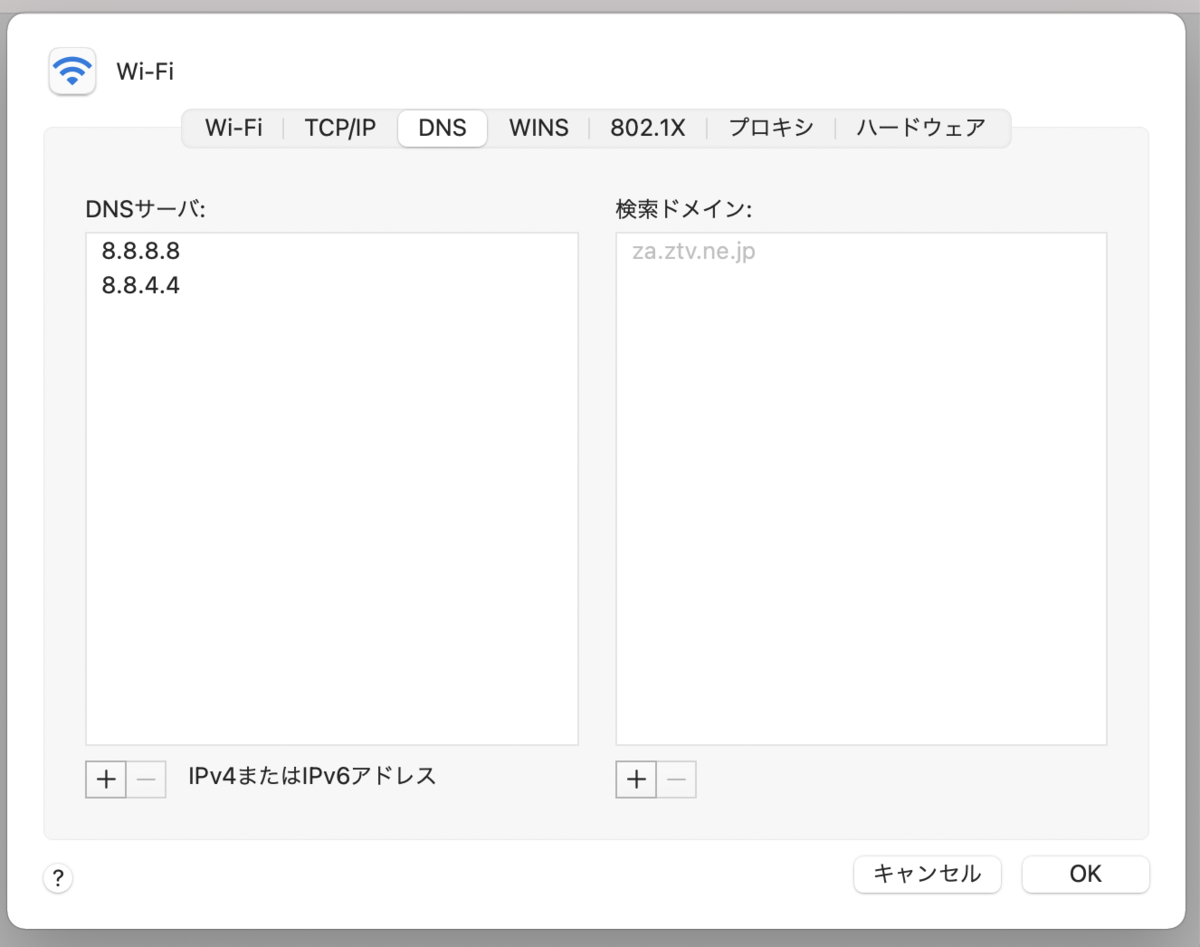Remove DNS server with minus button

point(146,779)
